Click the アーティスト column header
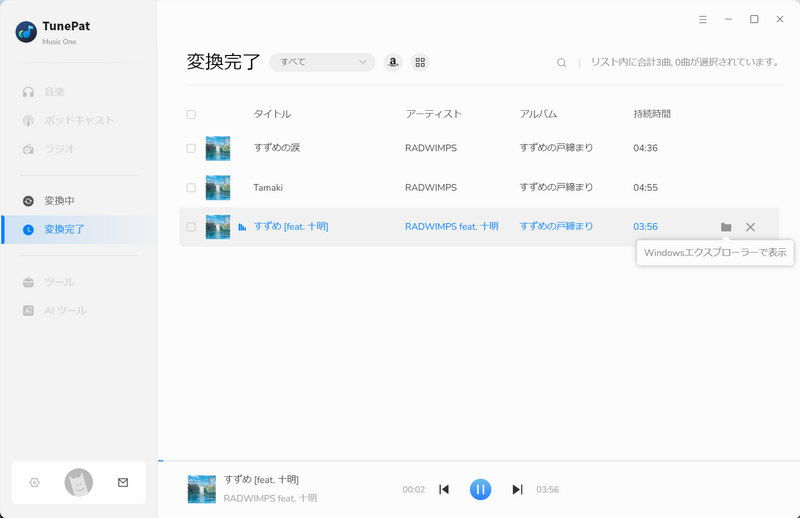 [434, 114]
